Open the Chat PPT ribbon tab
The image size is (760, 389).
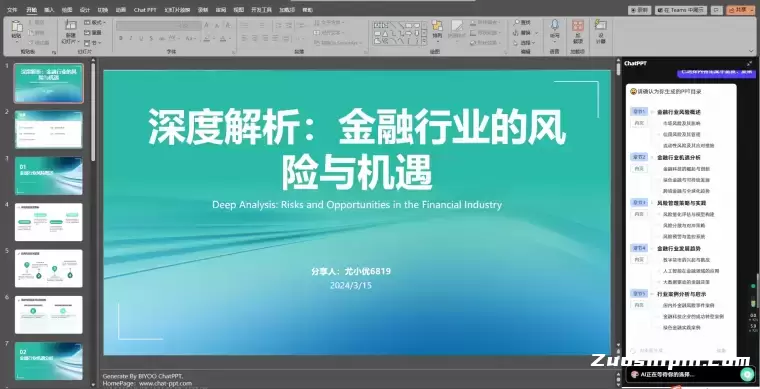(x=145, y=10)
